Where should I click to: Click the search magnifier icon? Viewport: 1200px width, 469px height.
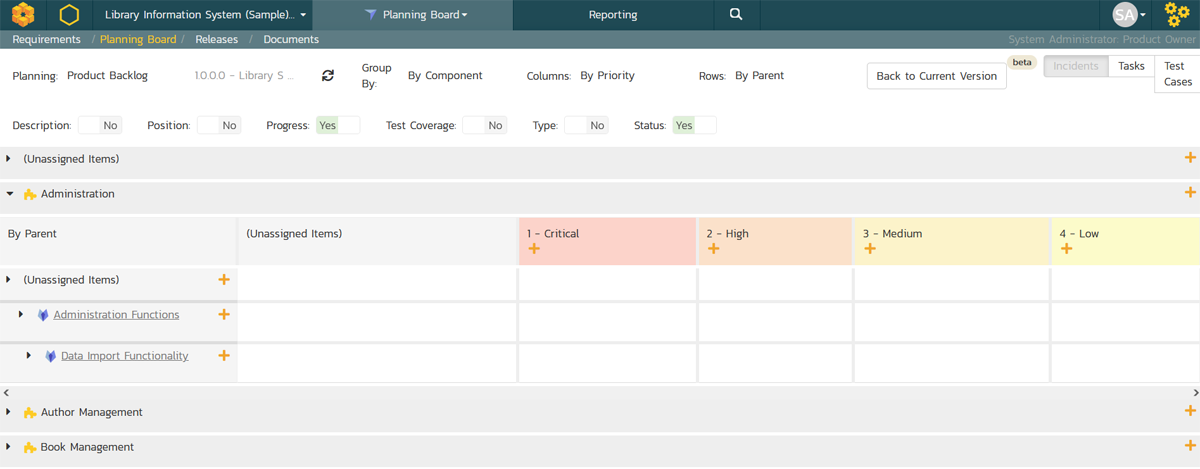(736, 15)
